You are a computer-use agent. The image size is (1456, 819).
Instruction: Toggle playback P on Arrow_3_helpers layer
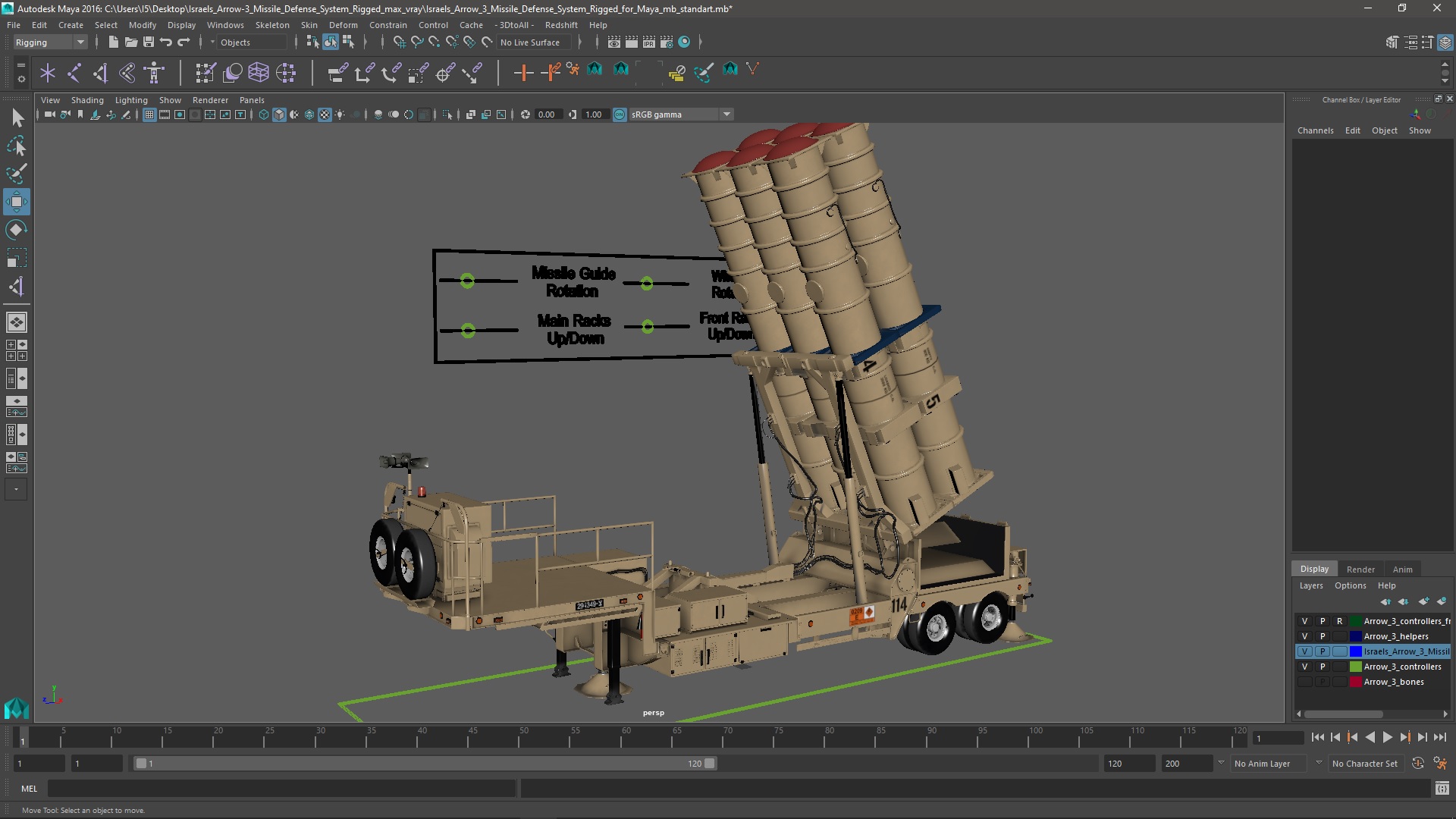(1322, 636)
